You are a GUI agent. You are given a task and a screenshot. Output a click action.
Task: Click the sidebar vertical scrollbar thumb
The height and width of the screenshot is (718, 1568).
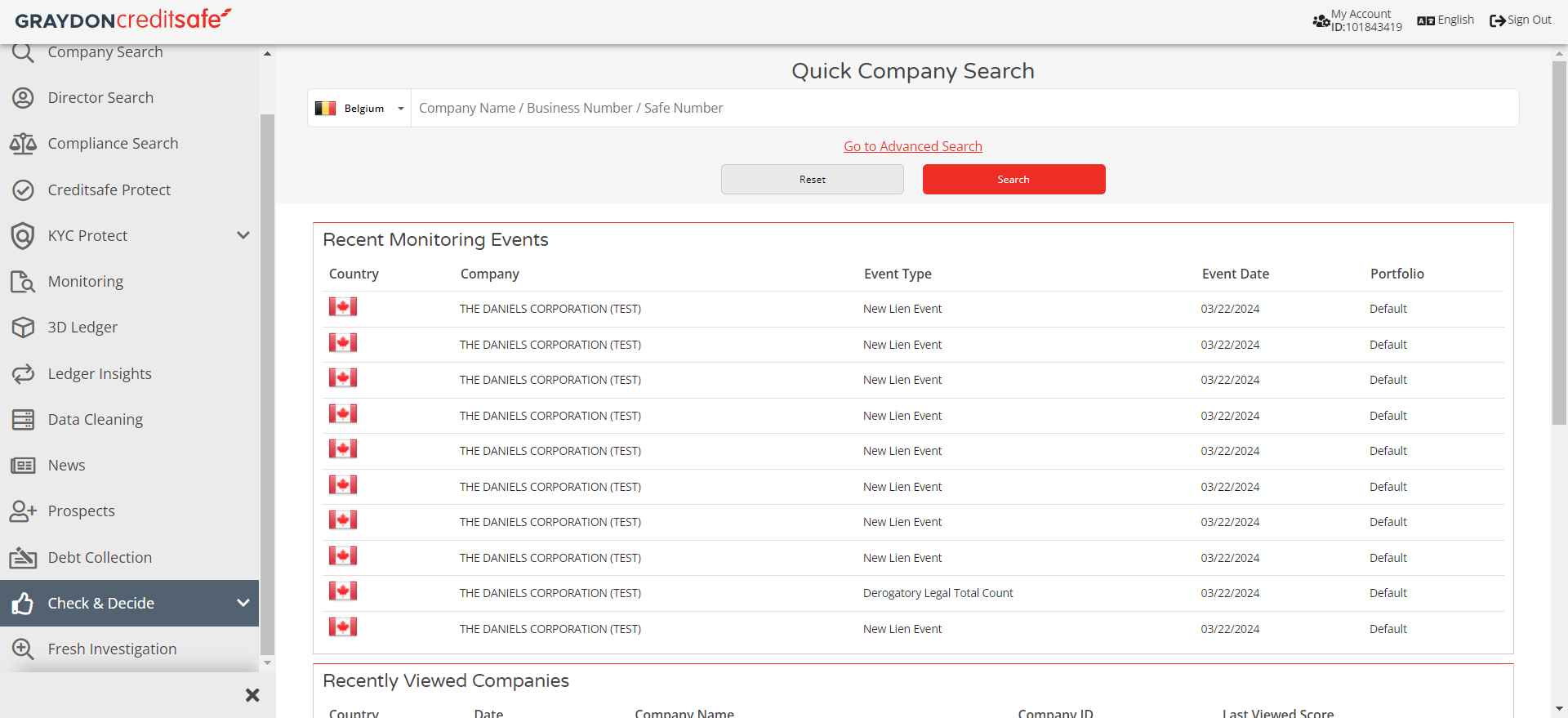267,383
